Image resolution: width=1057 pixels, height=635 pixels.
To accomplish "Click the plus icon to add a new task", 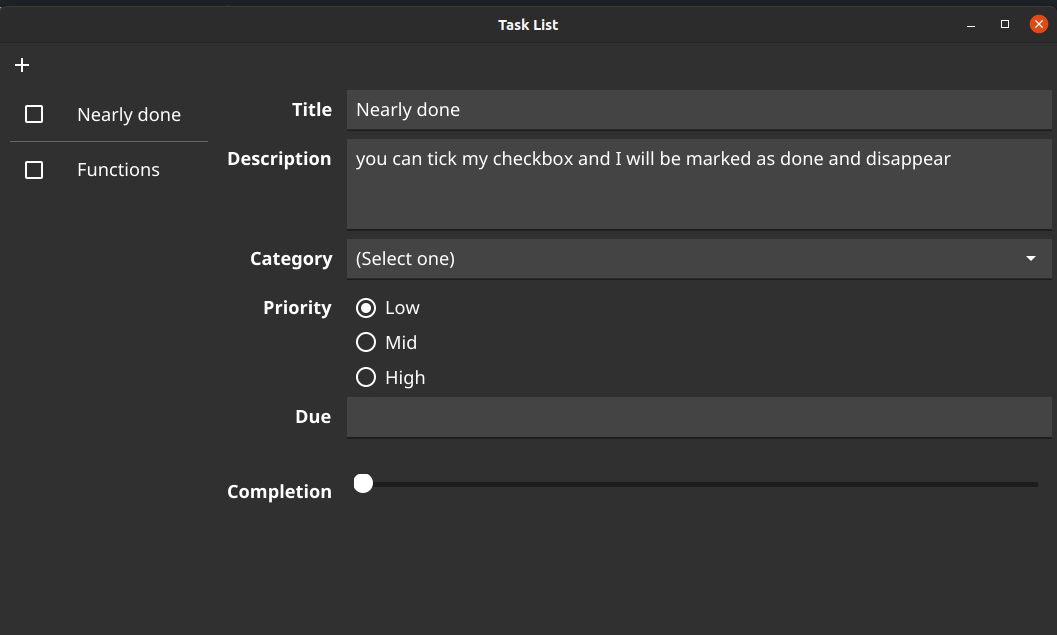I will pos(22,65).
